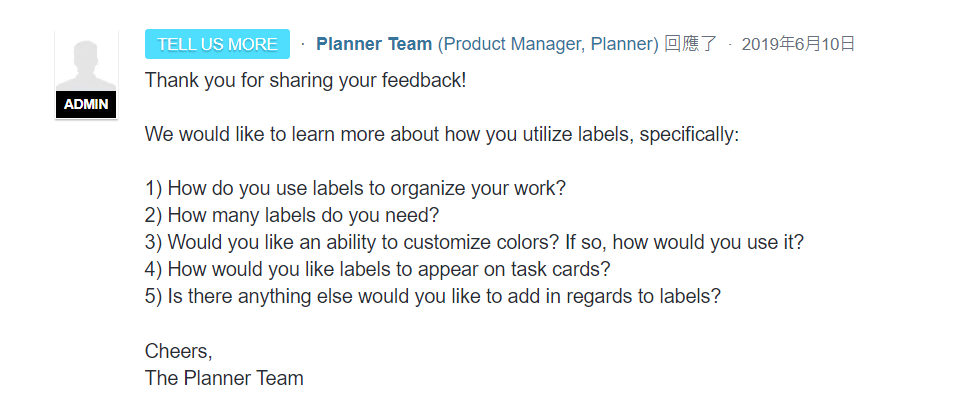Click the 2019年6月10日 date stamp
The width and height of the screenshot is (972, 415).
798,44
